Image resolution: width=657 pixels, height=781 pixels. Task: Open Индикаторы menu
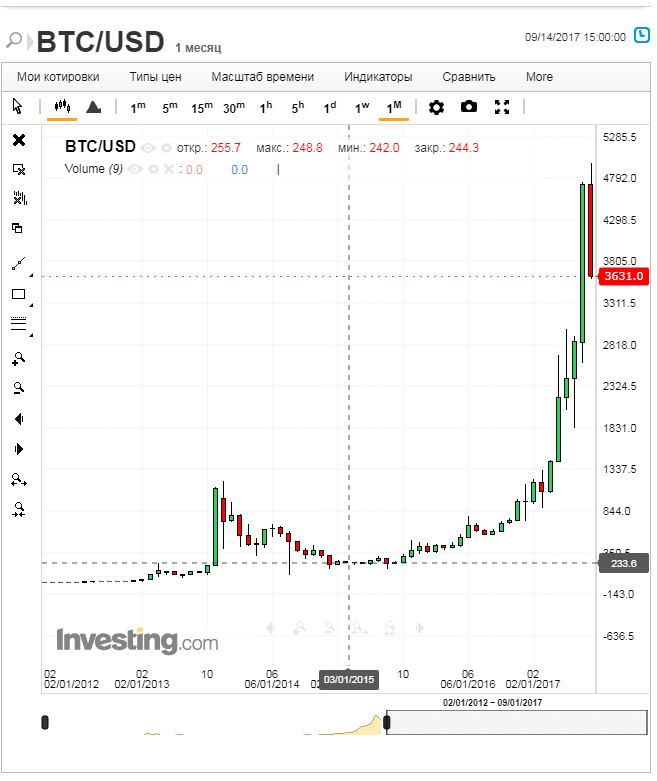[x=378, y=77]
